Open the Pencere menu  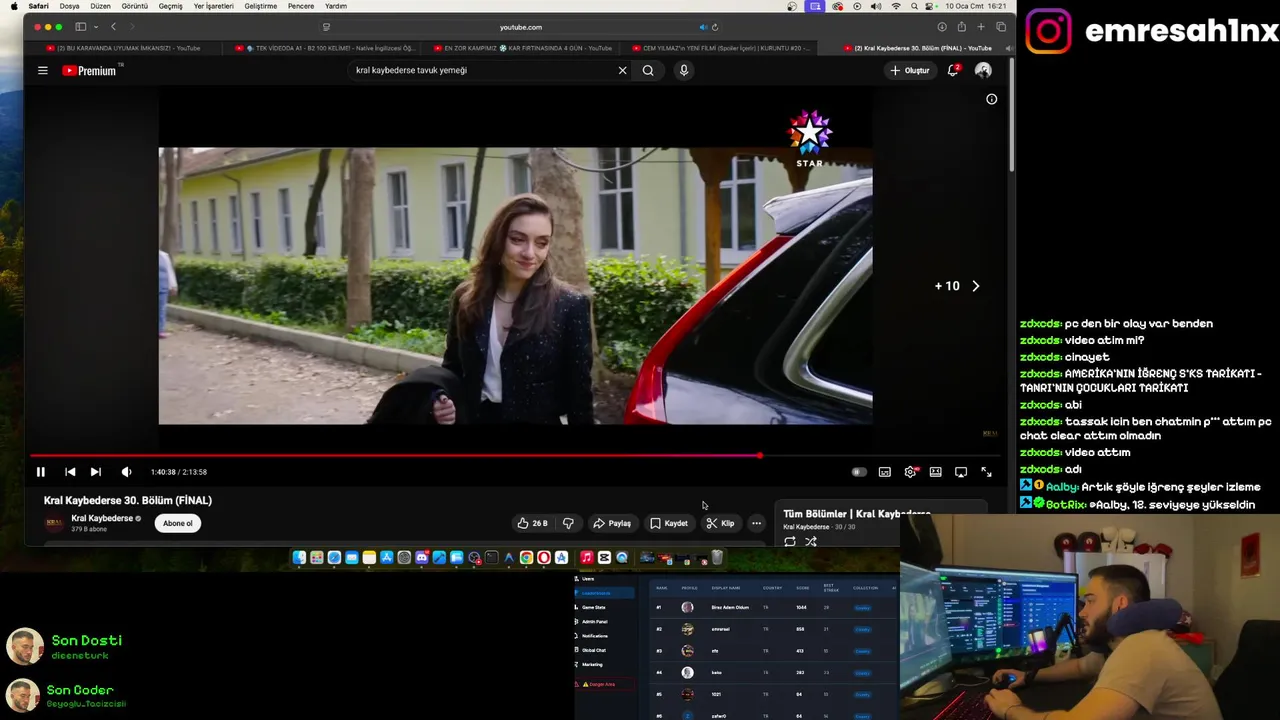(300, 6)
